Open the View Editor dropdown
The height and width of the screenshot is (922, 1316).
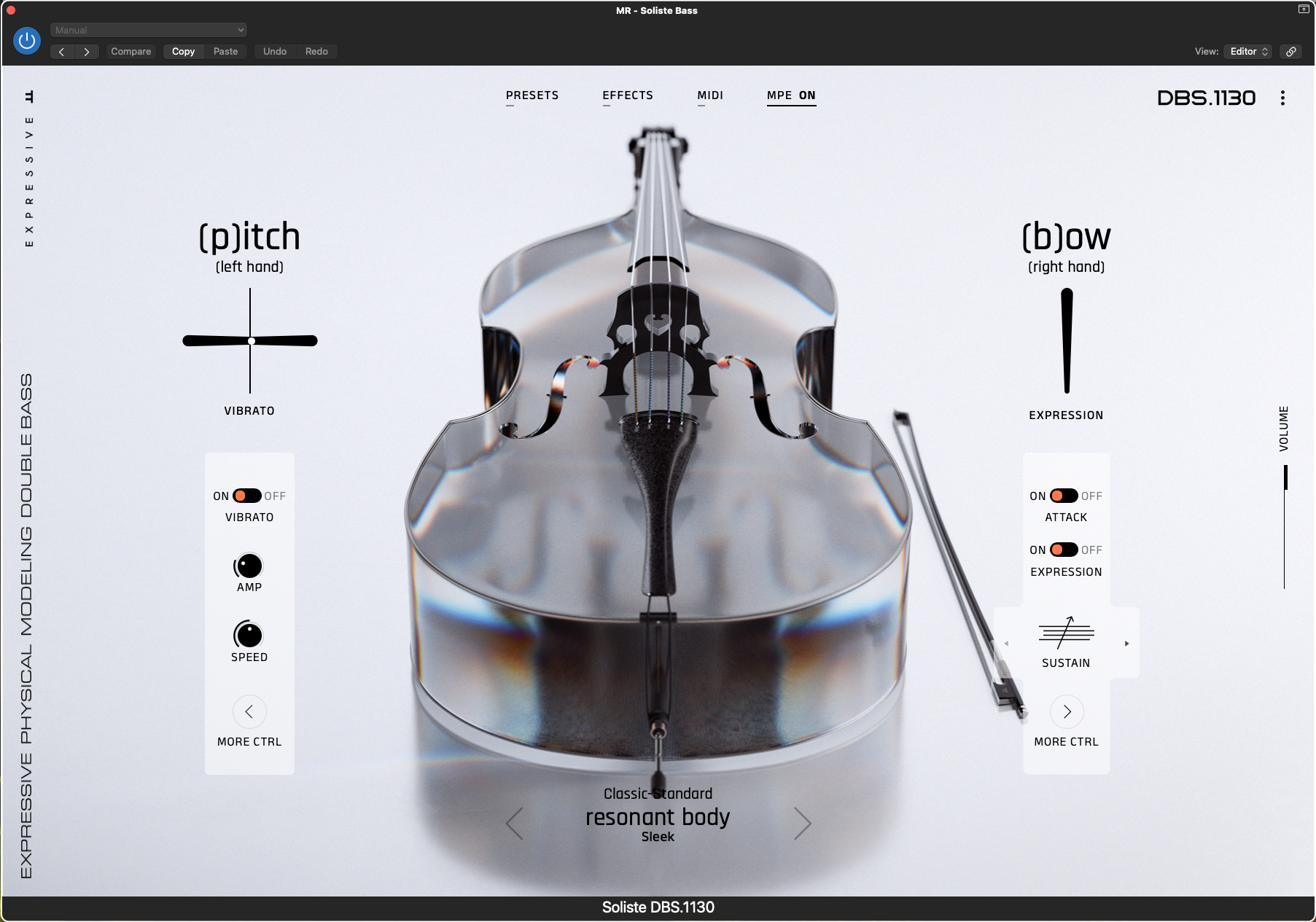click(1248, 52)
